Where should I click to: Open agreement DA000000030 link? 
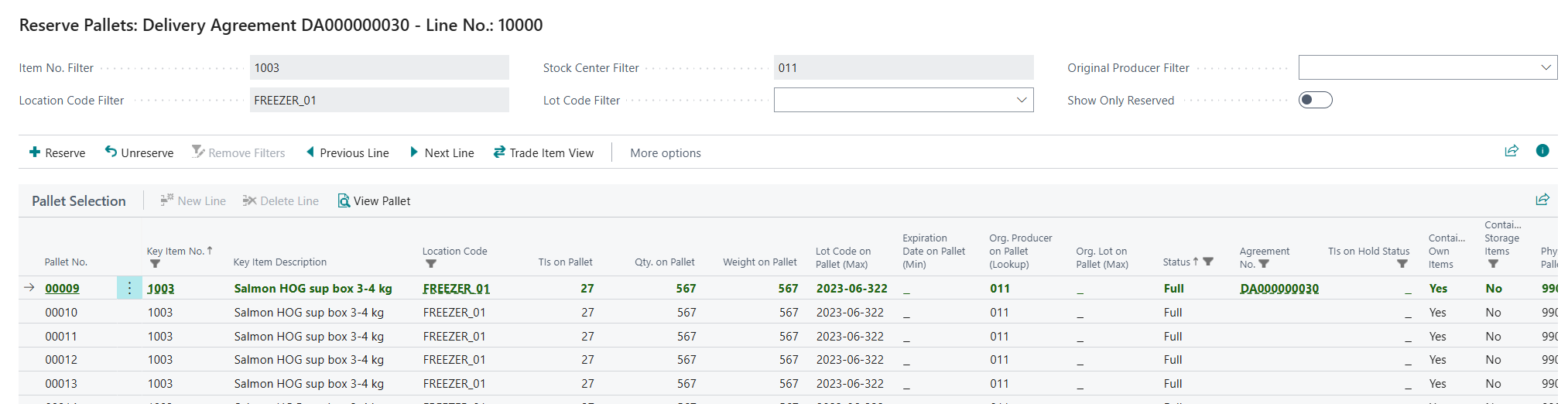(1279, 289)
